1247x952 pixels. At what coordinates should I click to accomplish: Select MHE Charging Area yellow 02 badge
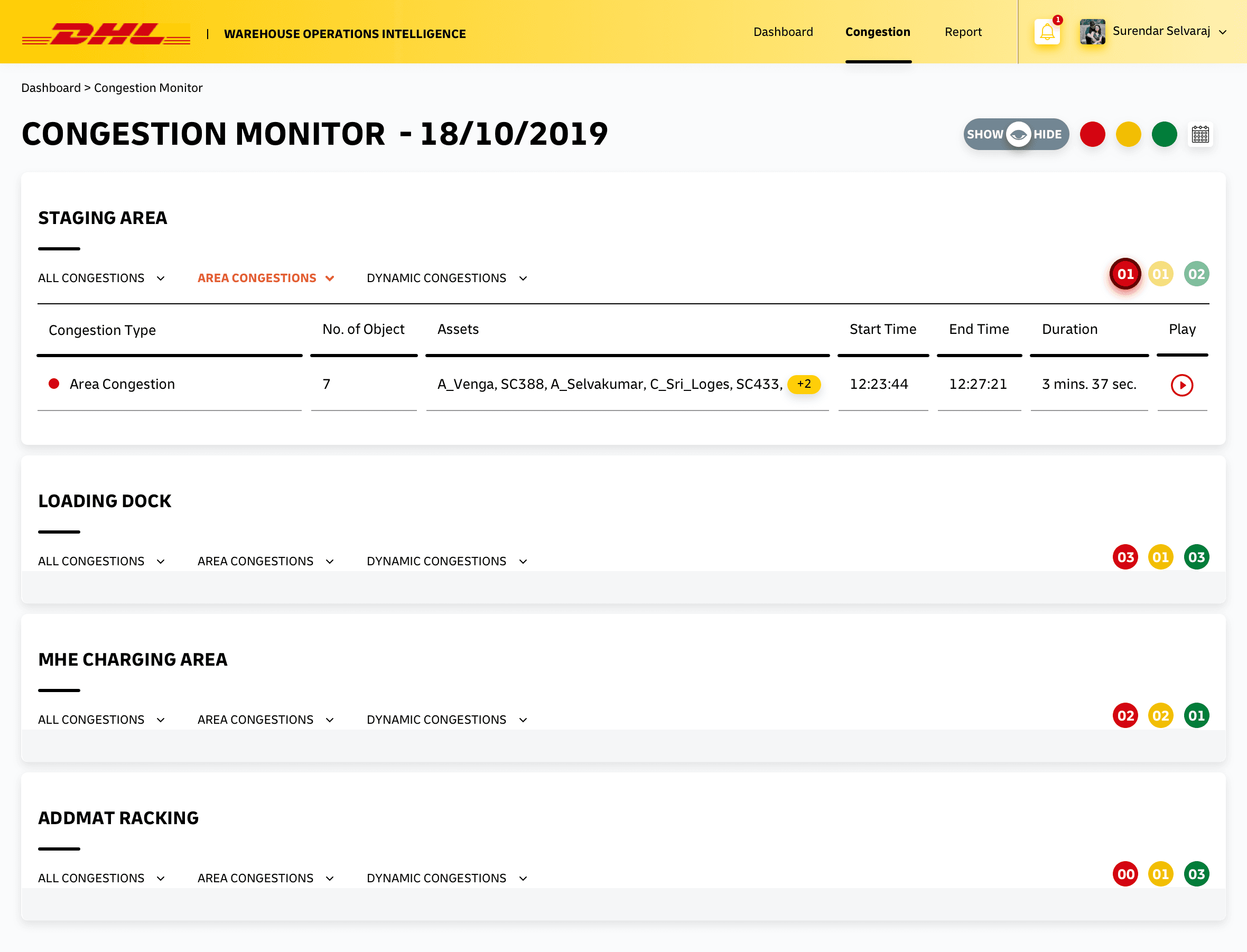1160,716
